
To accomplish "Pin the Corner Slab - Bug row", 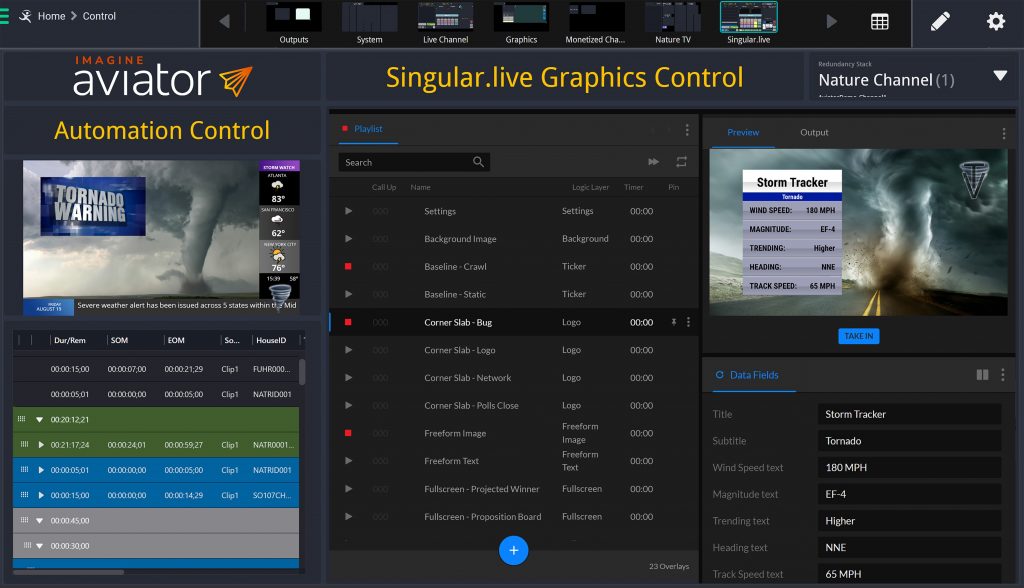I will point(673,322).
